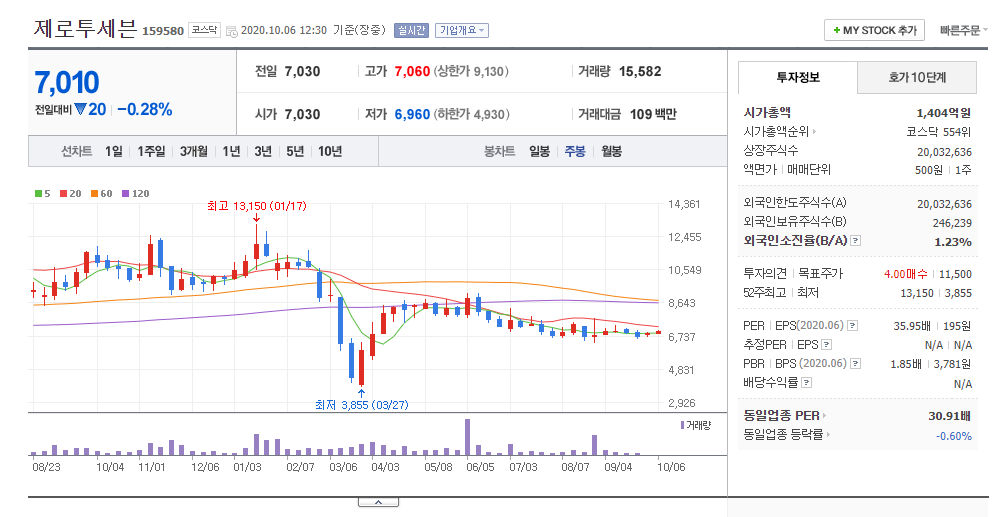Click the PER value 35.95배
The width and height of the screenshot is (1008, 517).
click(912, 326)
